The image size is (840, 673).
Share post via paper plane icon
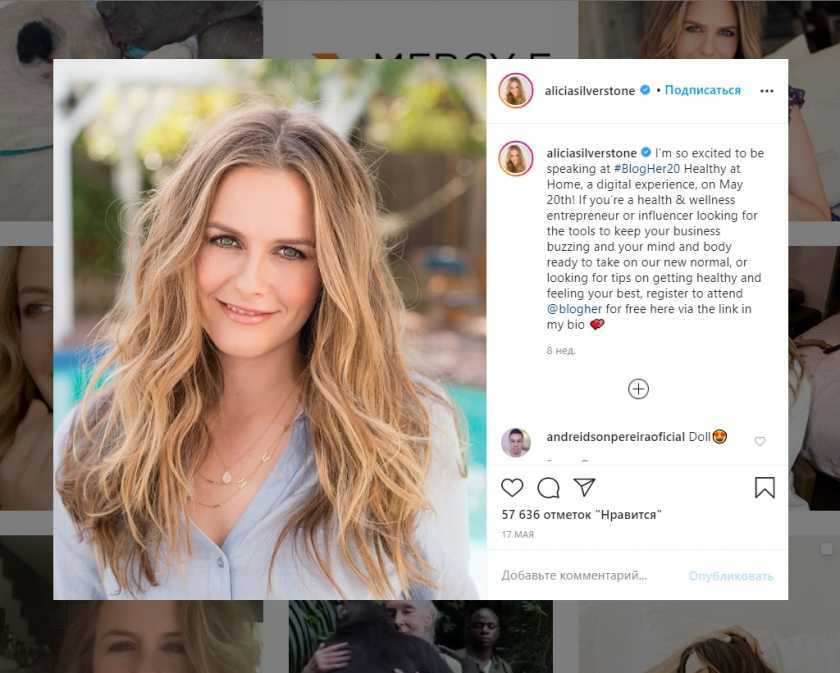pos(584,487)
